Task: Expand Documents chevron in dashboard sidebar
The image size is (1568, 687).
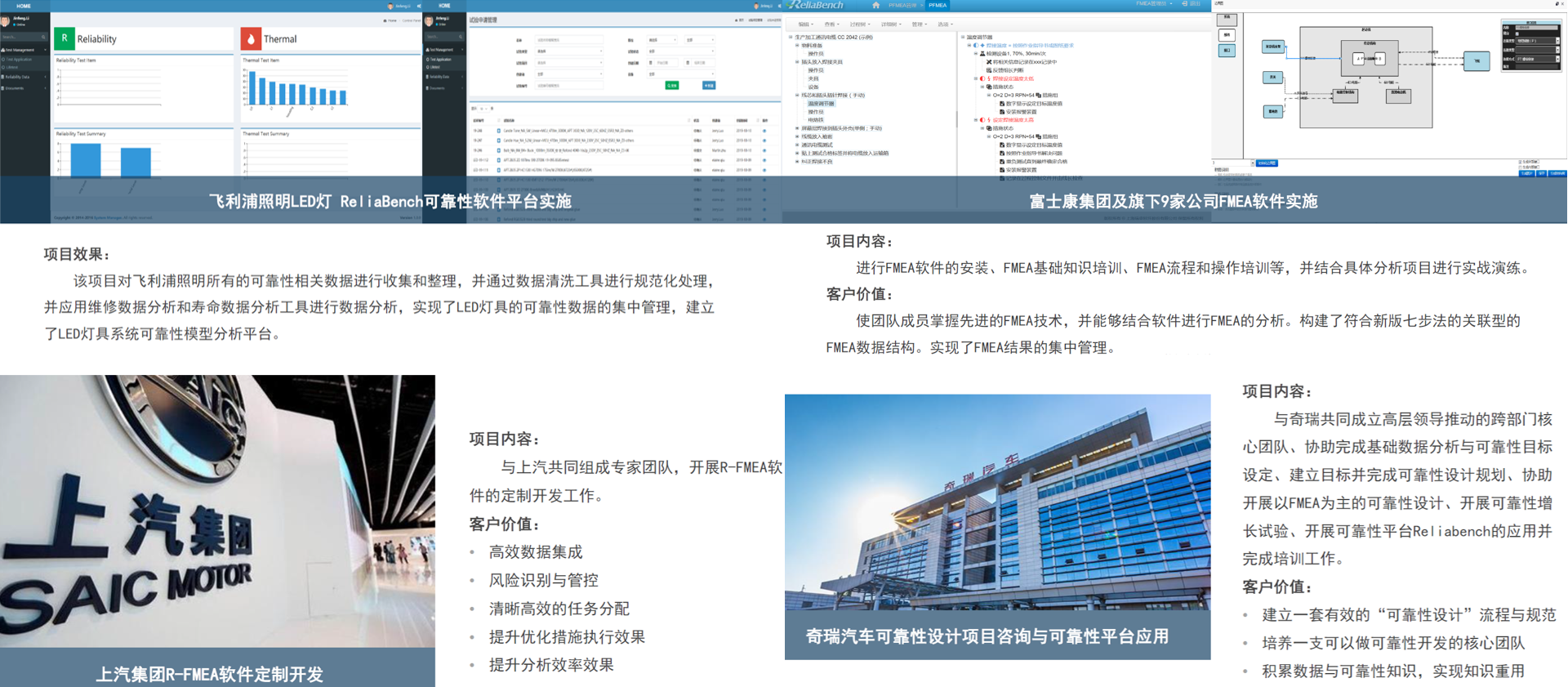Action: click(x=45, y=87)
